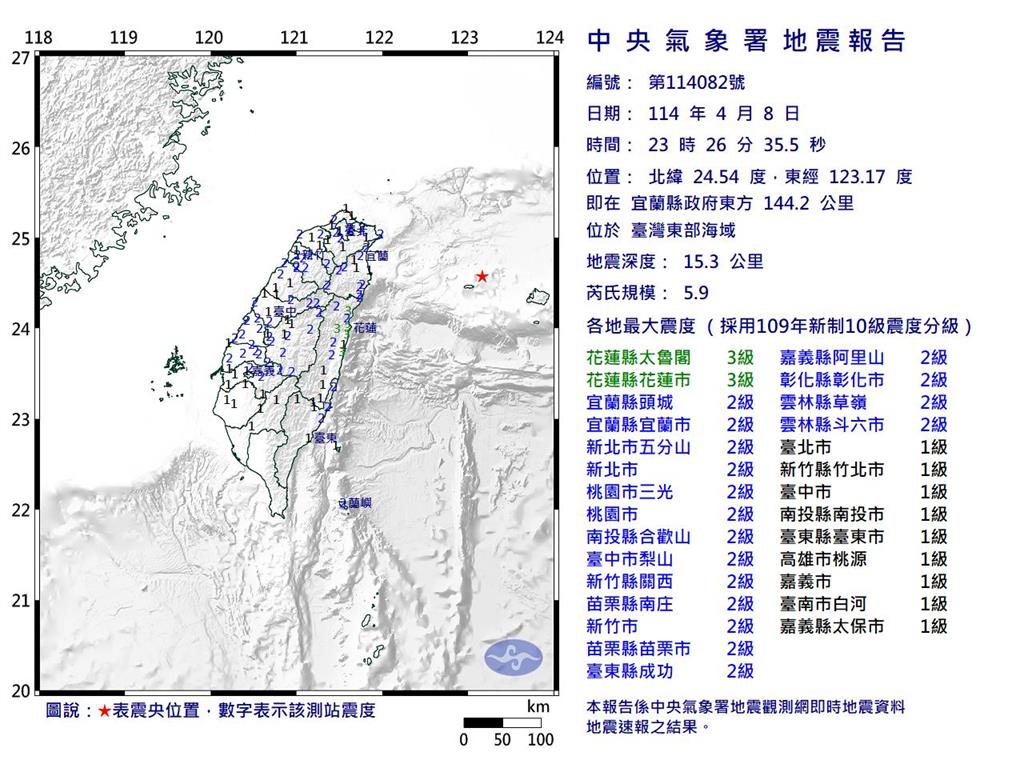Click the row 苗栗縣苗栗市
The height and width of the screenshot is (768, 1024).
[670, 648]
